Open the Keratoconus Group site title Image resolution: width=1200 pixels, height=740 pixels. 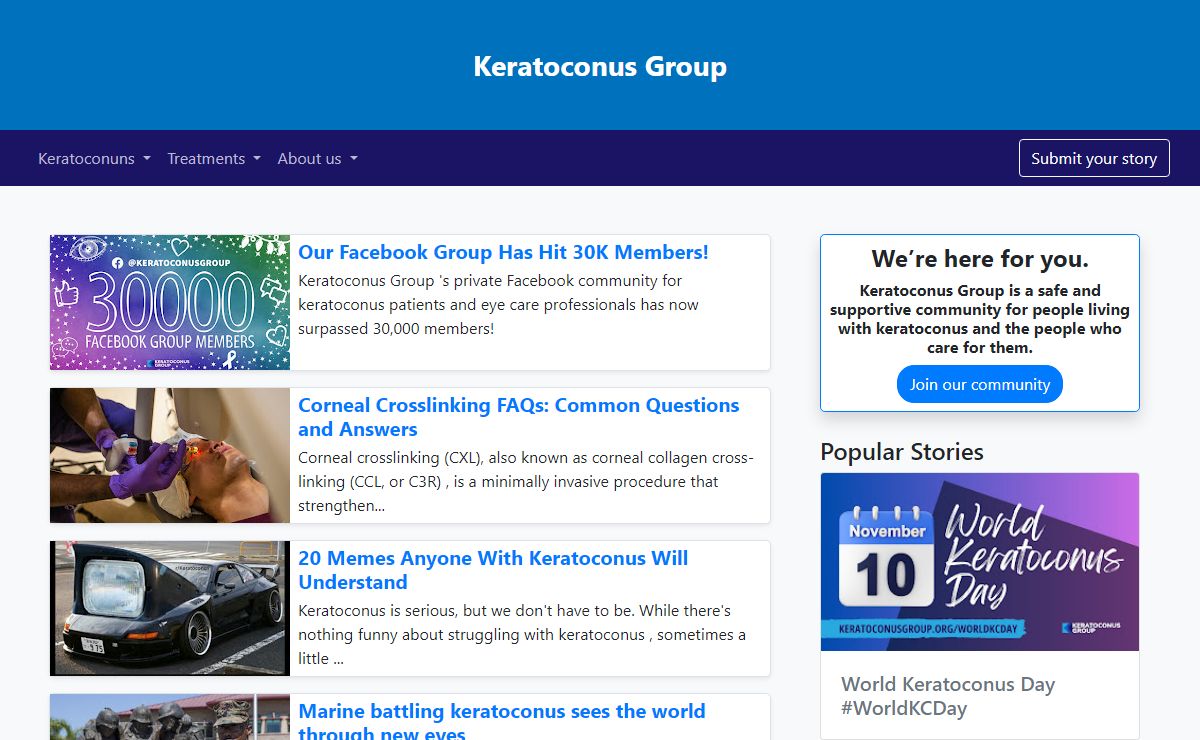click(x=600, y=66)
